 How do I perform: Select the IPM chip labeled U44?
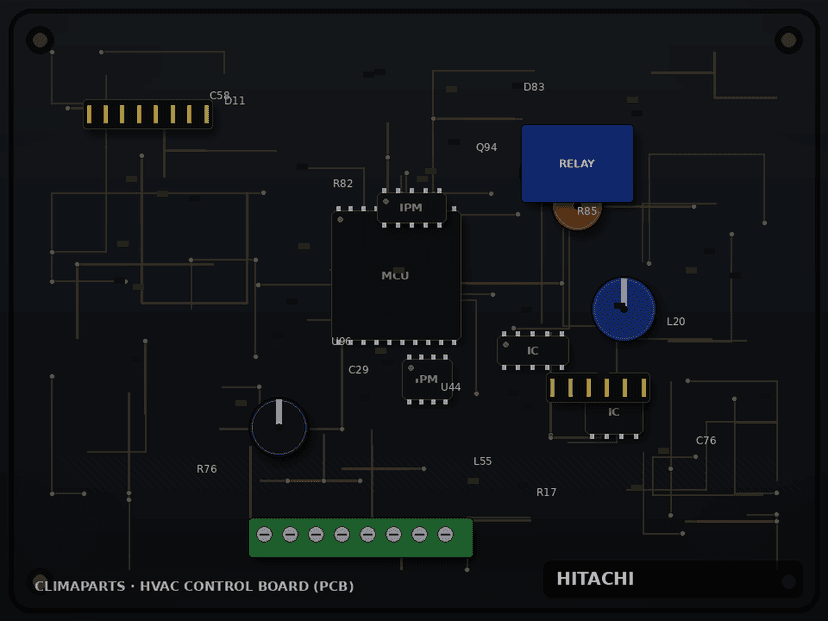click(x=427, y=379)
